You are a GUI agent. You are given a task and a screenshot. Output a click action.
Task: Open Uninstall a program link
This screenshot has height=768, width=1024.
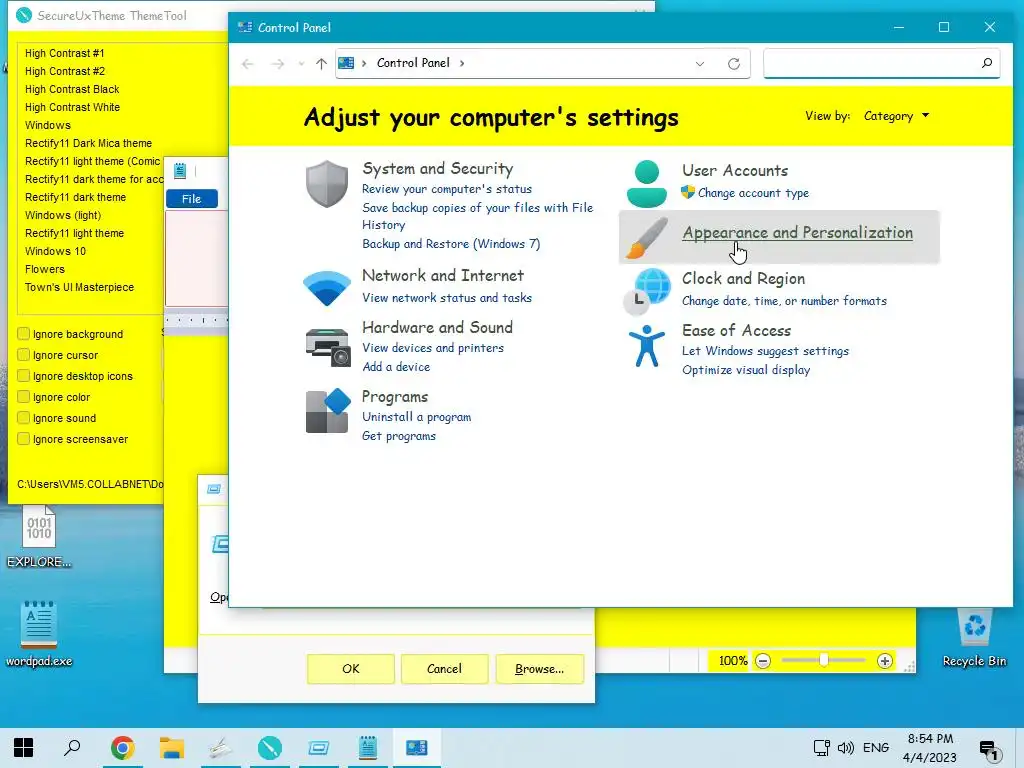tap(417, 417)
